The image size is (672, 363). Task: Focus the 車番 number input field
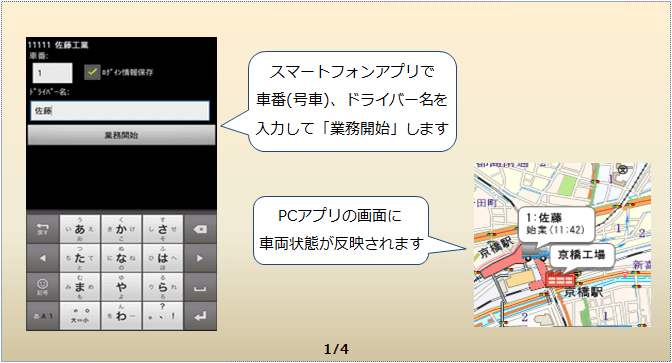coord(52,73)
